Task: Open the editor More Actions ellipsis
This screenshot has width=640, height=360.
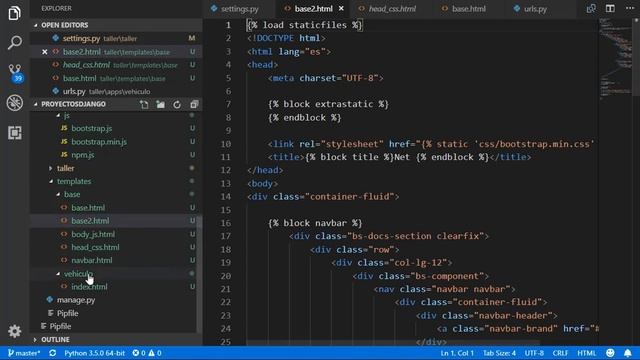Action: point(630,8)
